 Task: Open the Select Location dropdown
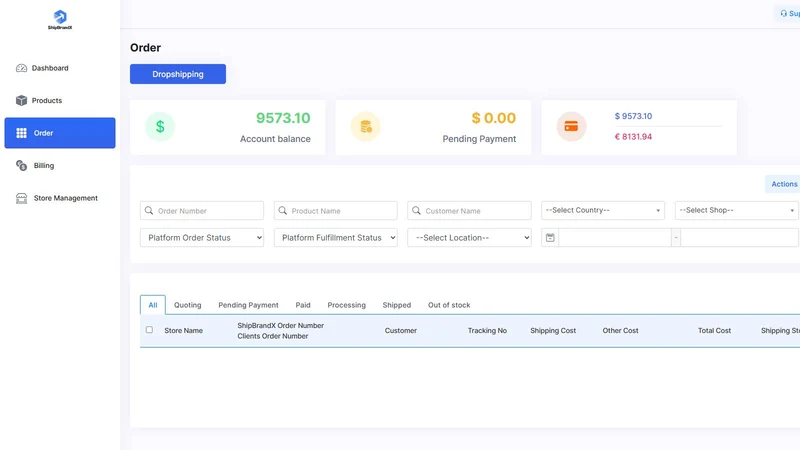[x=469, y=238]
